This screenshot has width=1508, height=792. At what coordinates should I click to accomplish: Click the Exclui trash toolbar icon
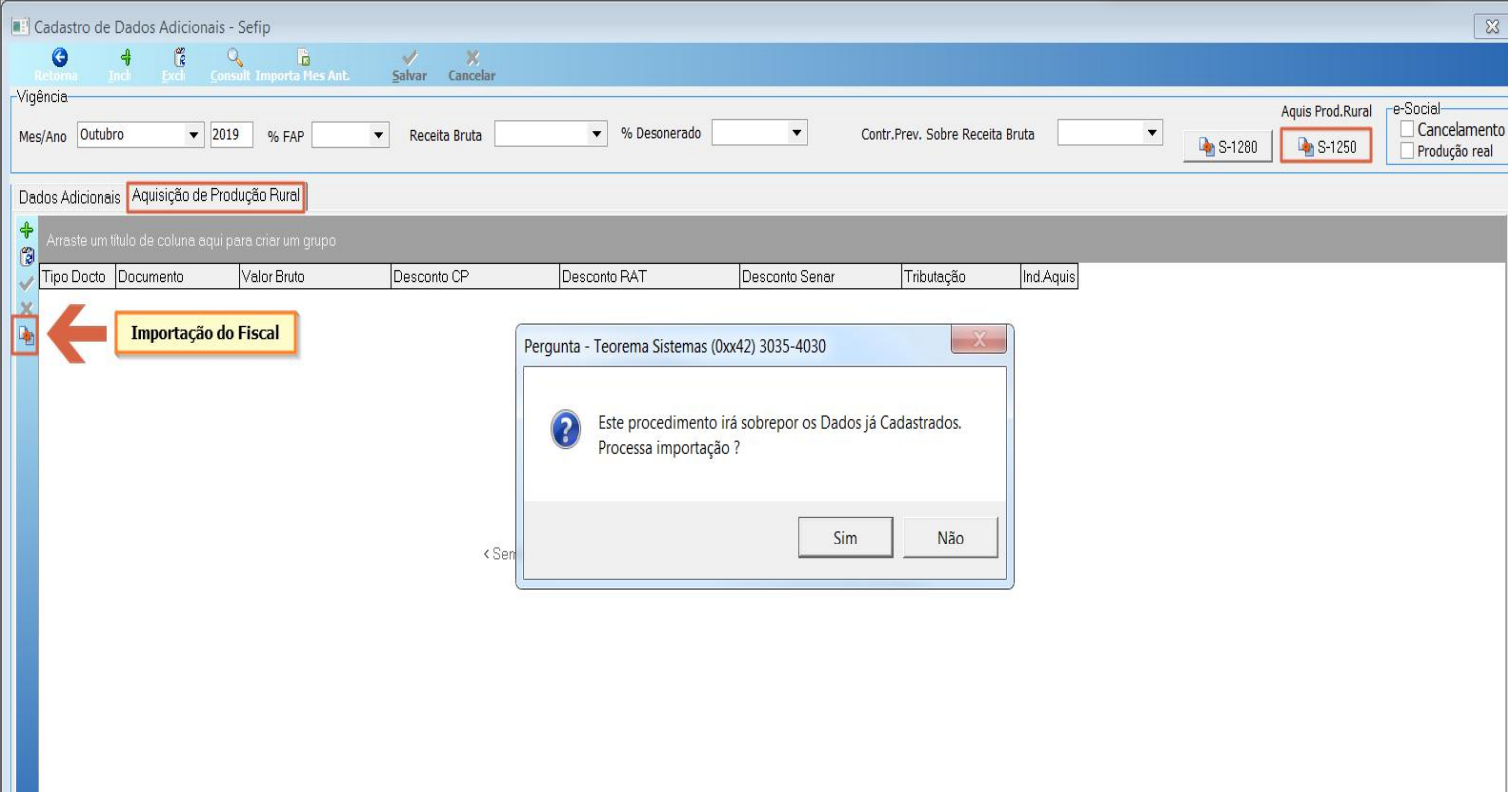tap(179, 58)
